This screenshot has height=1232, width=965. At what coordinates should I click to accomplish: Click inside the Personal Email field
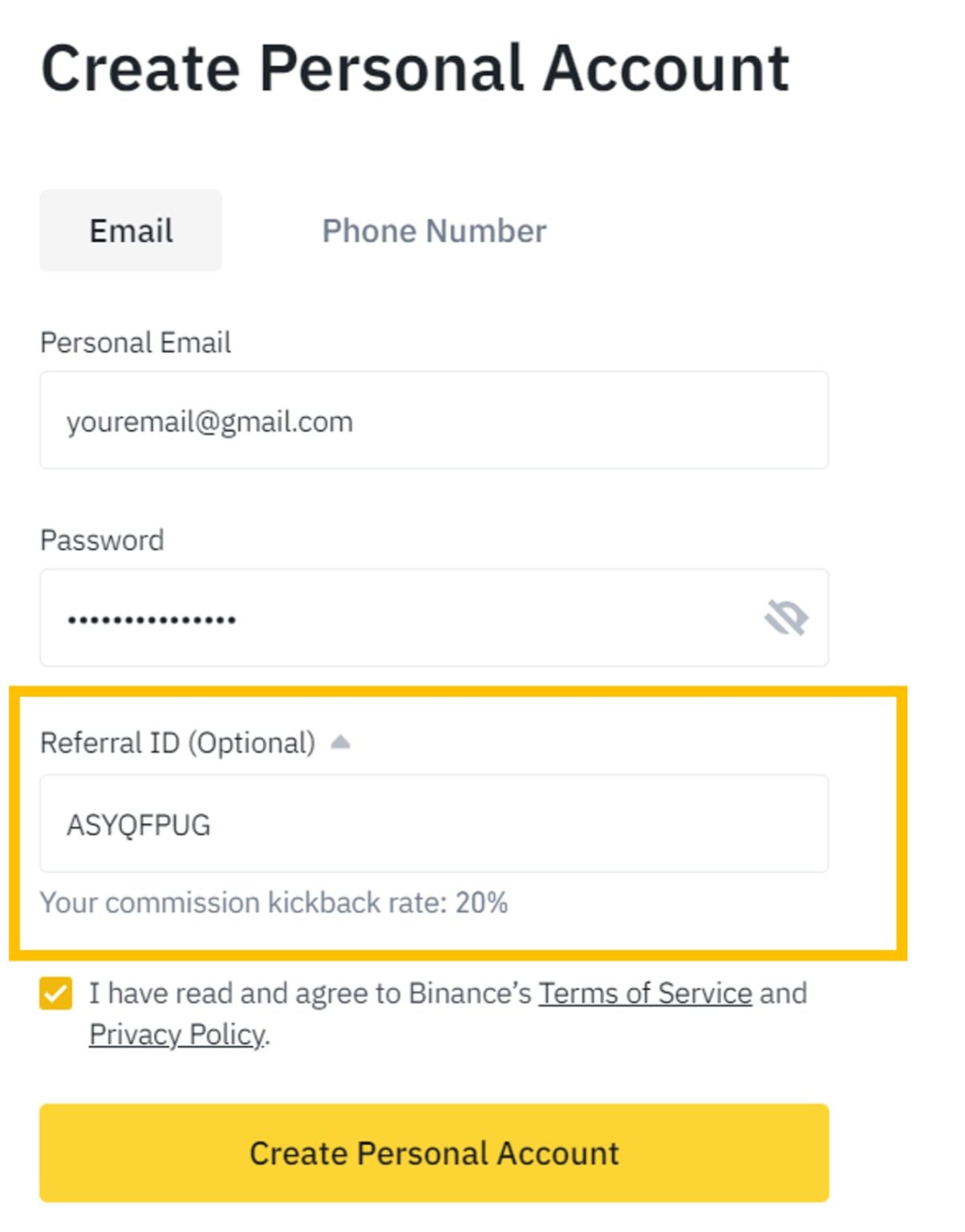[434, 419]
